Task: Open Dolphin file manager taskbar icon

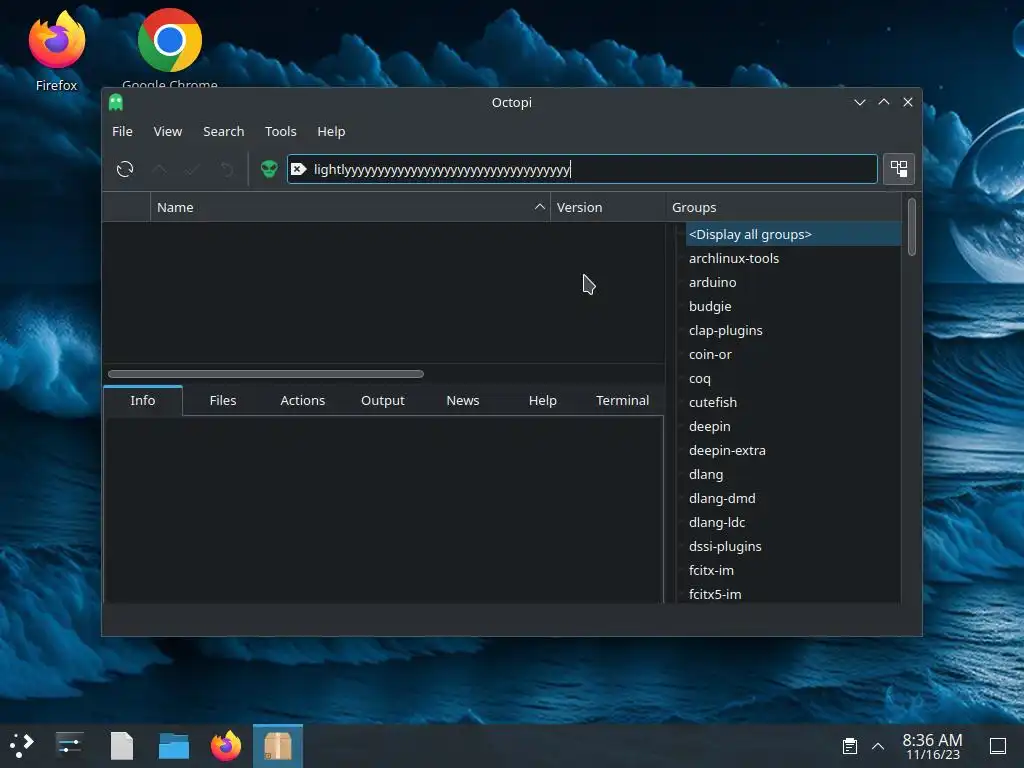Action: (x=174, y=745)
